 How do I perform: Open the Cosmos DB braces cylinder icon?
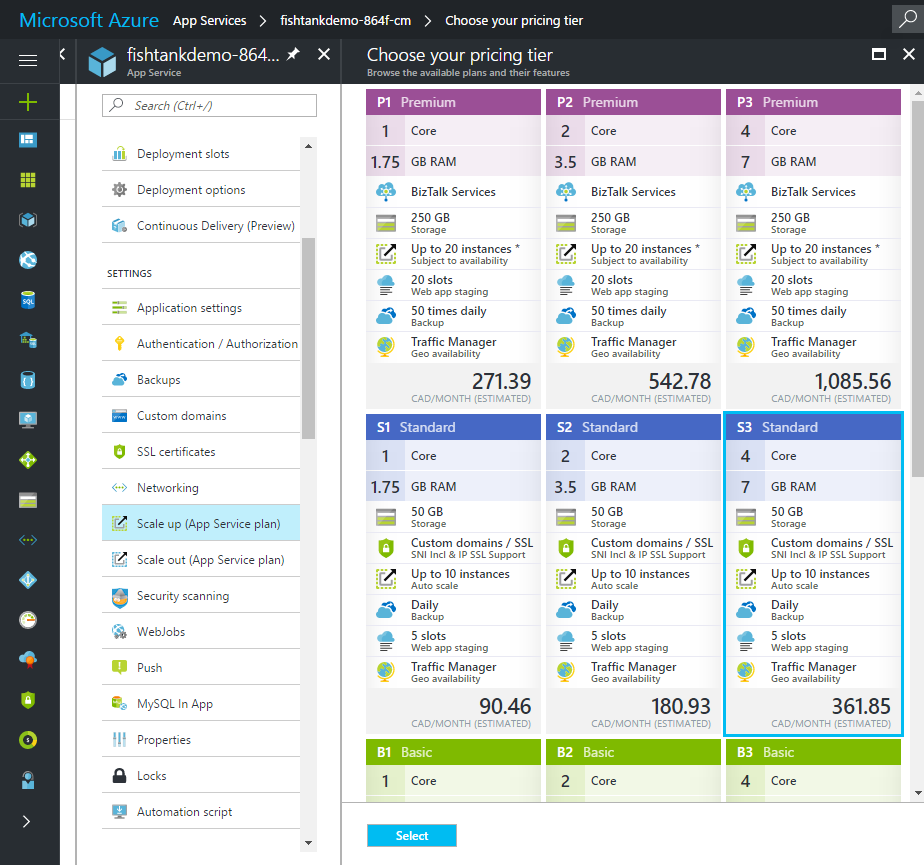click(28, 380)
